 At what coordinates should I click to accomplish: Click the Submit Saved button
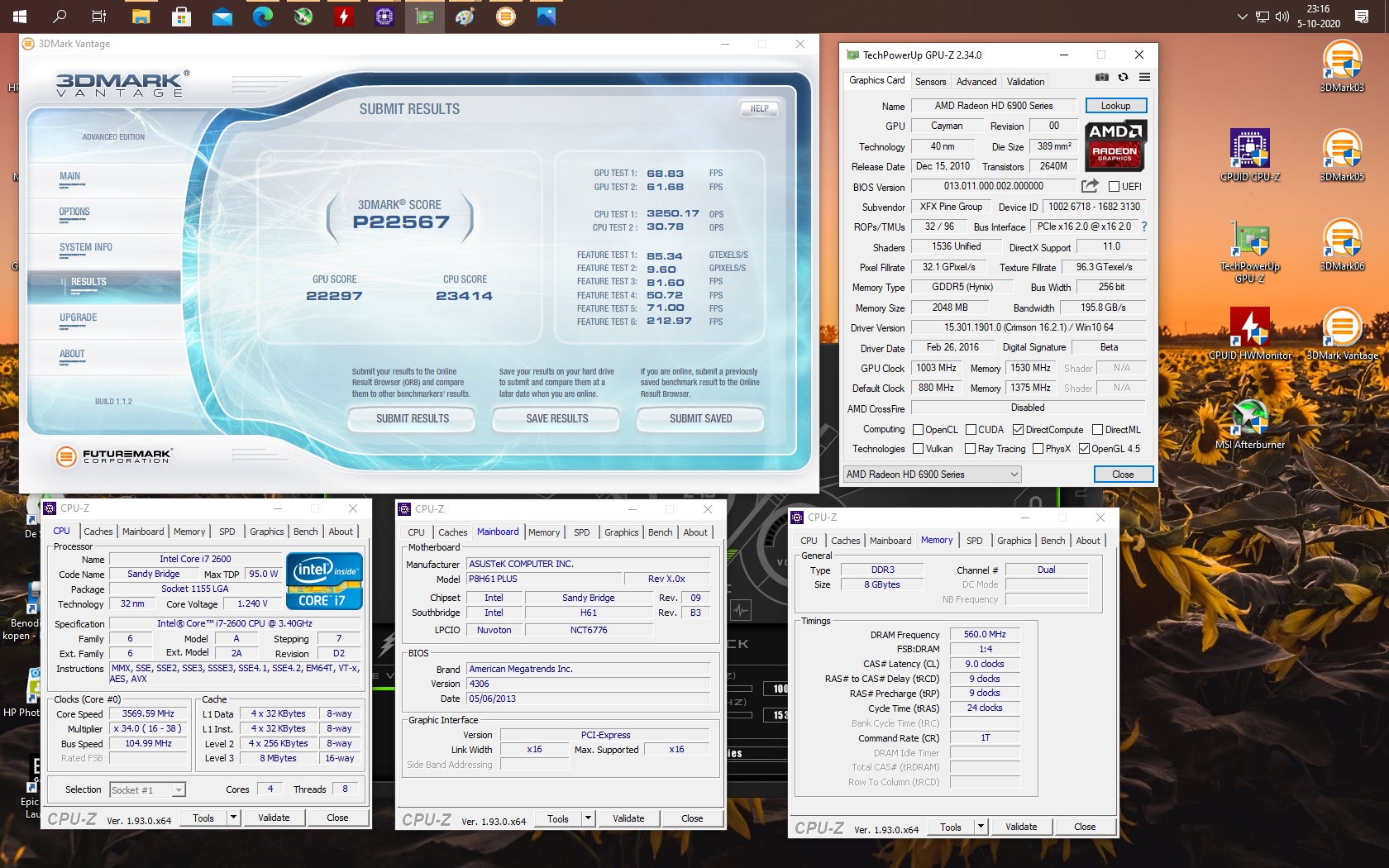coord(700,419)
